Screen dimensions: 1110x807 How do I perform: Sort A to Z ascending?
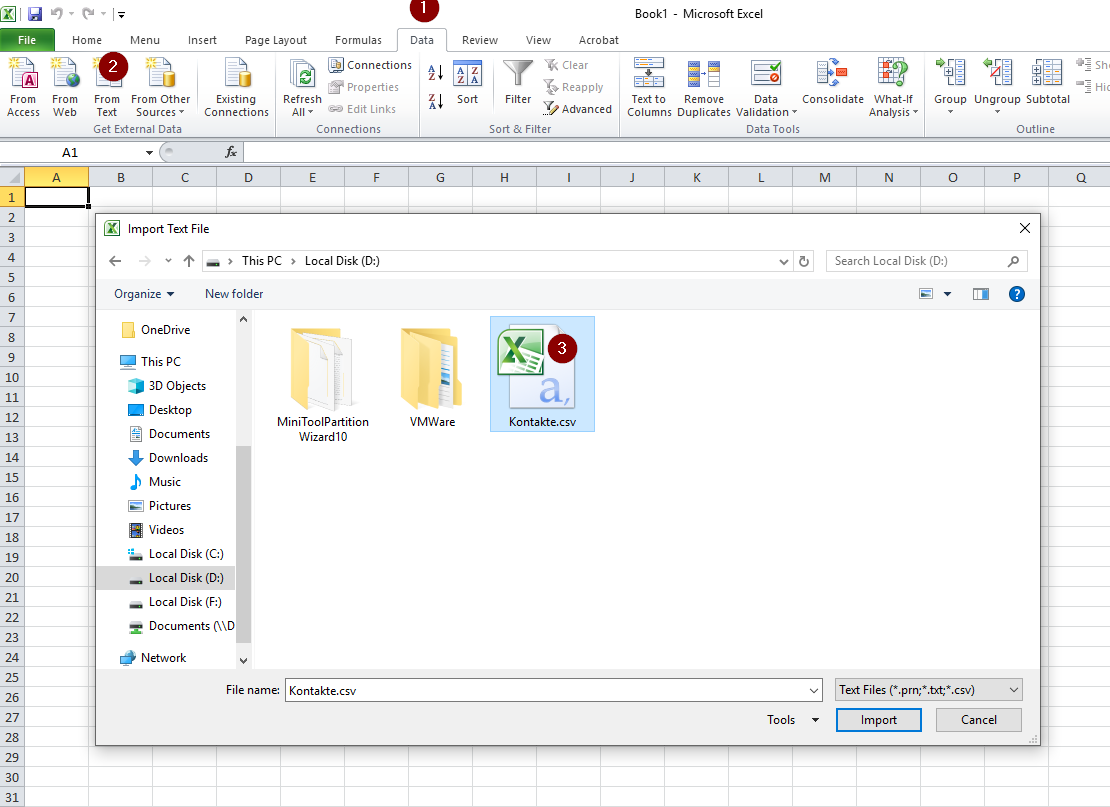(x=435, y=72)
